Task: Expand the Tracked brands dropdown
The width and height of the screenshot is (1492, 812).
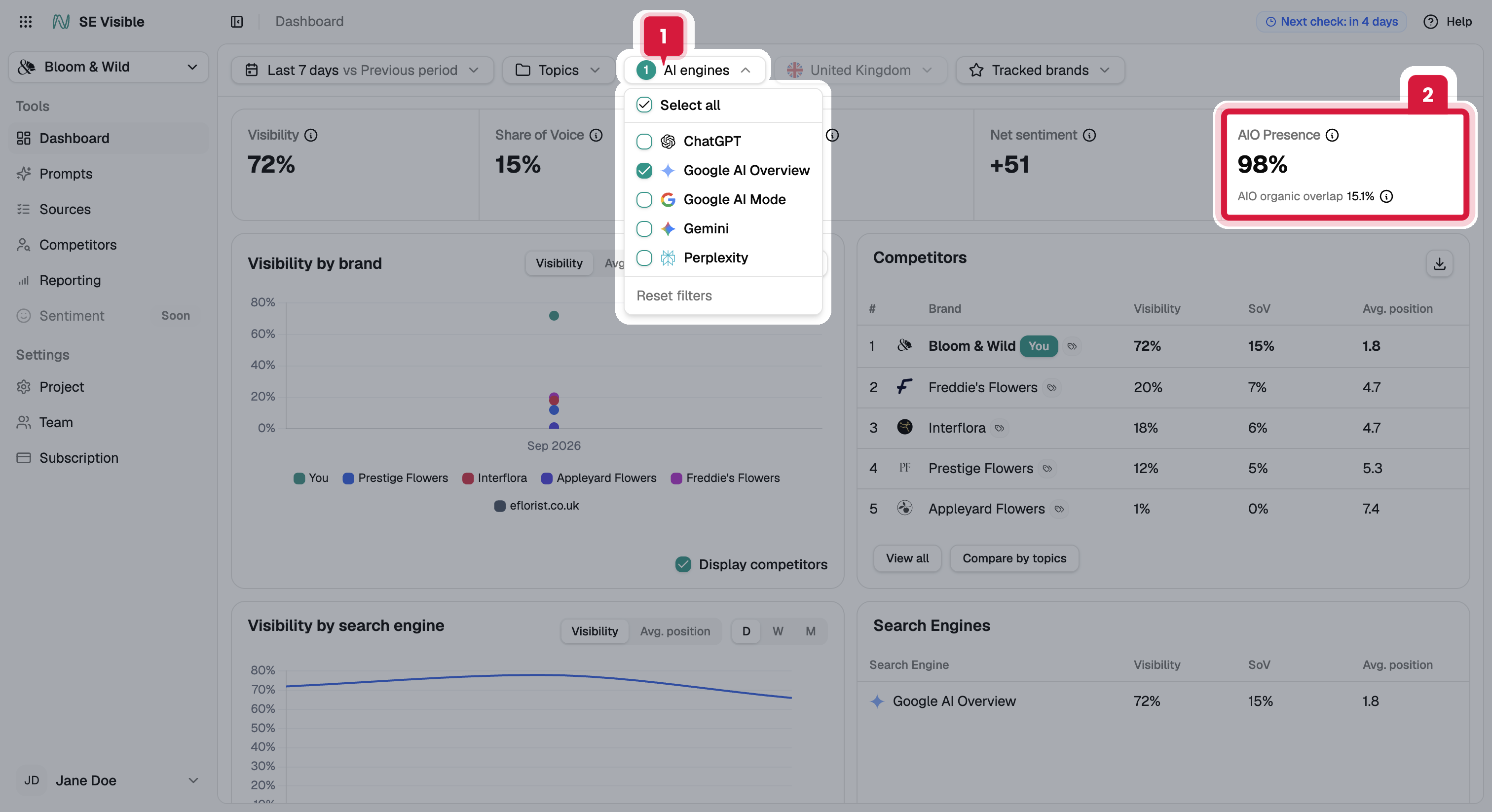Action: coord(1040,70)
